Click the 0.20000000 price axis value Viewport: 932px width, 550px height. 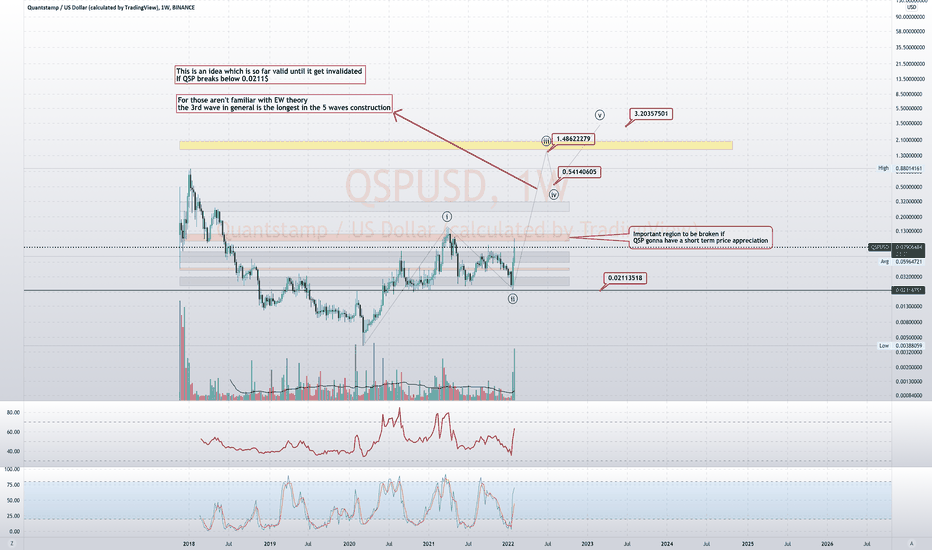point(910,217)
